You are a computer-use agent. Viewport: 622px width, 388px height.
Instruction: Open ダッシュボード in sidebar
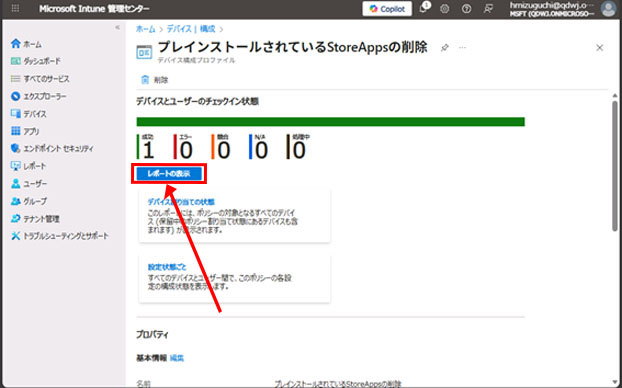tap(36, 61)
